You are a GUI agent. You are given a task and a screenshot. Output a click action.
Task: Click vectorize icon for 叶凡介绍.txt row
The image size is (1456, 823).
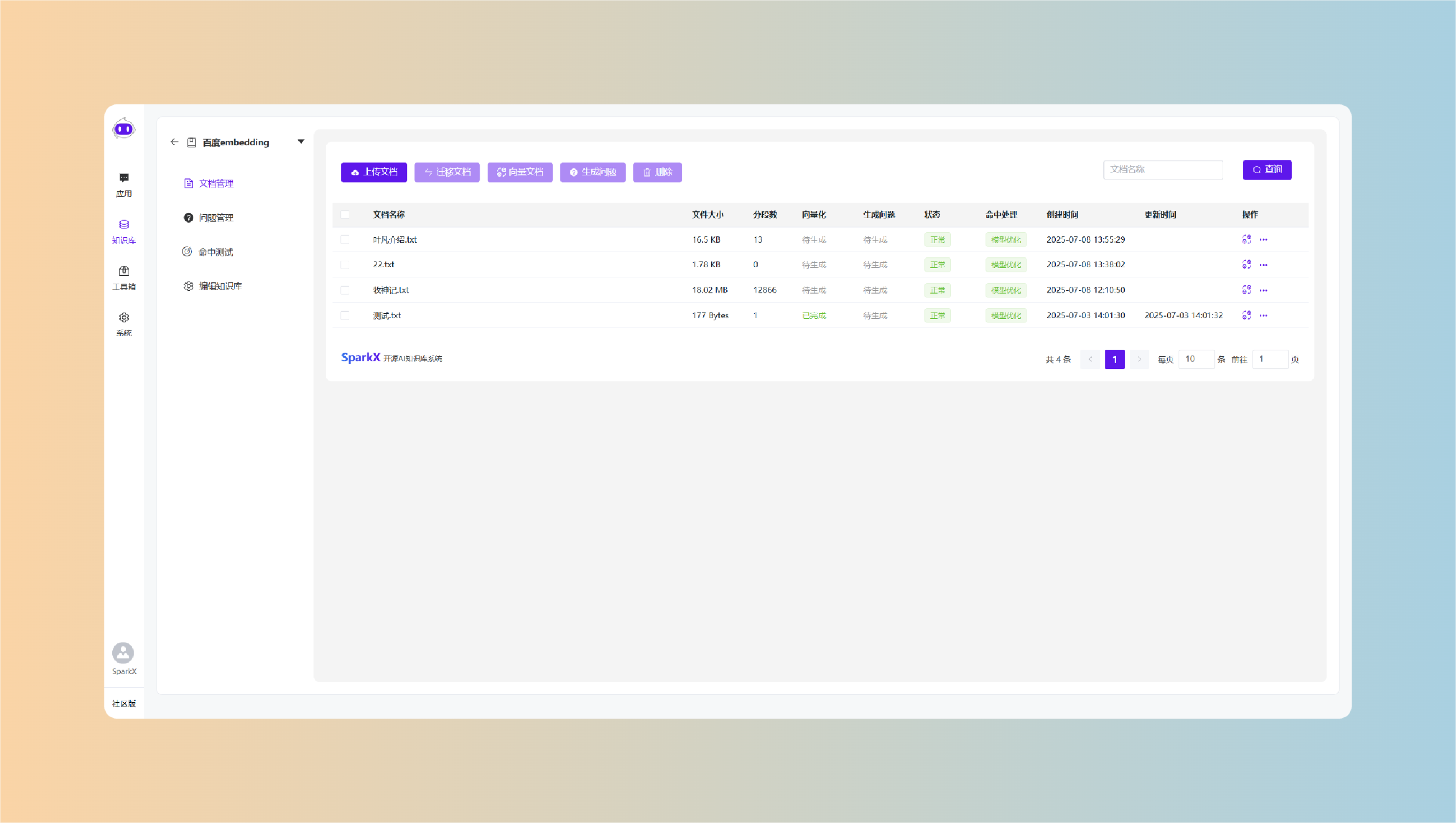1246,239
